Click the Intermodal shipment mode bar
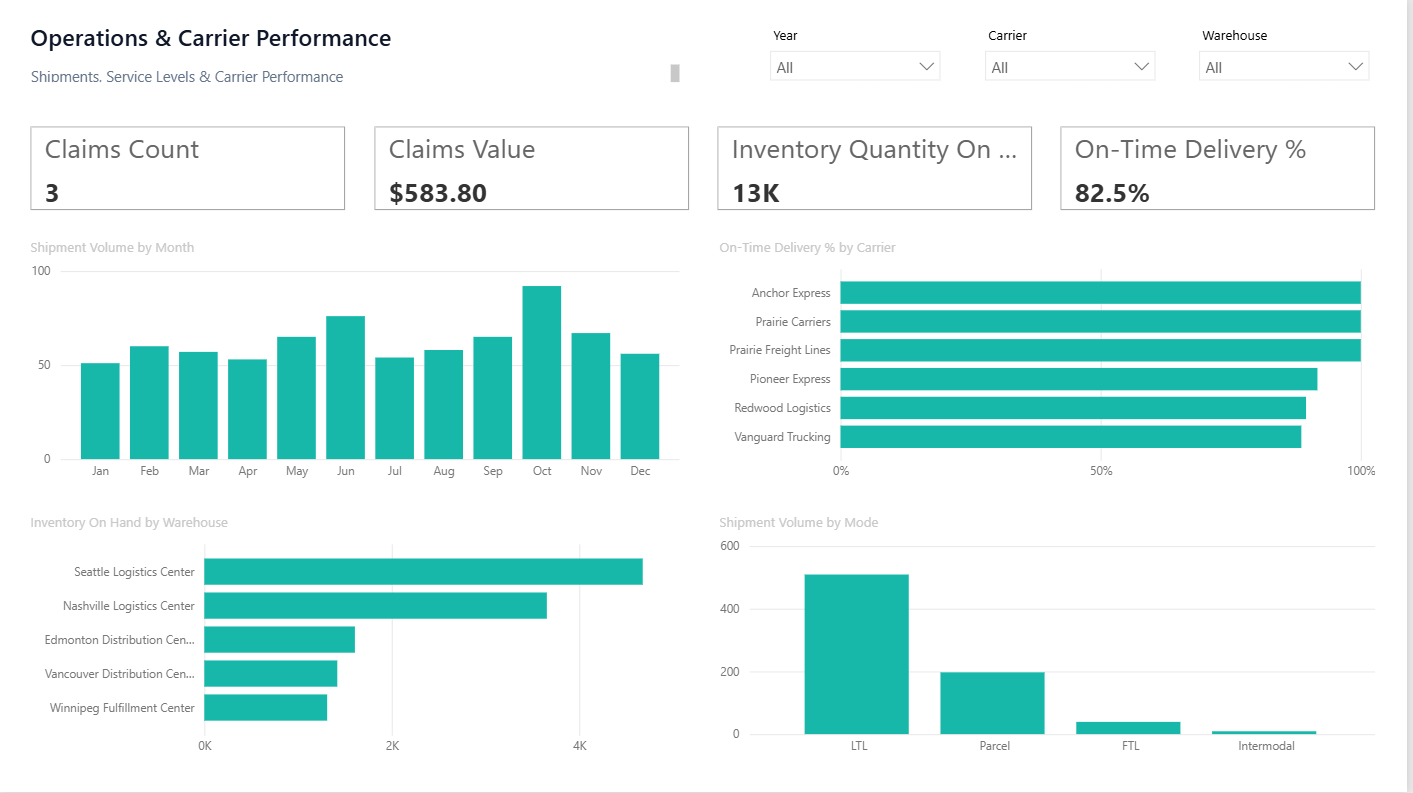This screenshot has height=793, width=1413. pos(1264,732)
